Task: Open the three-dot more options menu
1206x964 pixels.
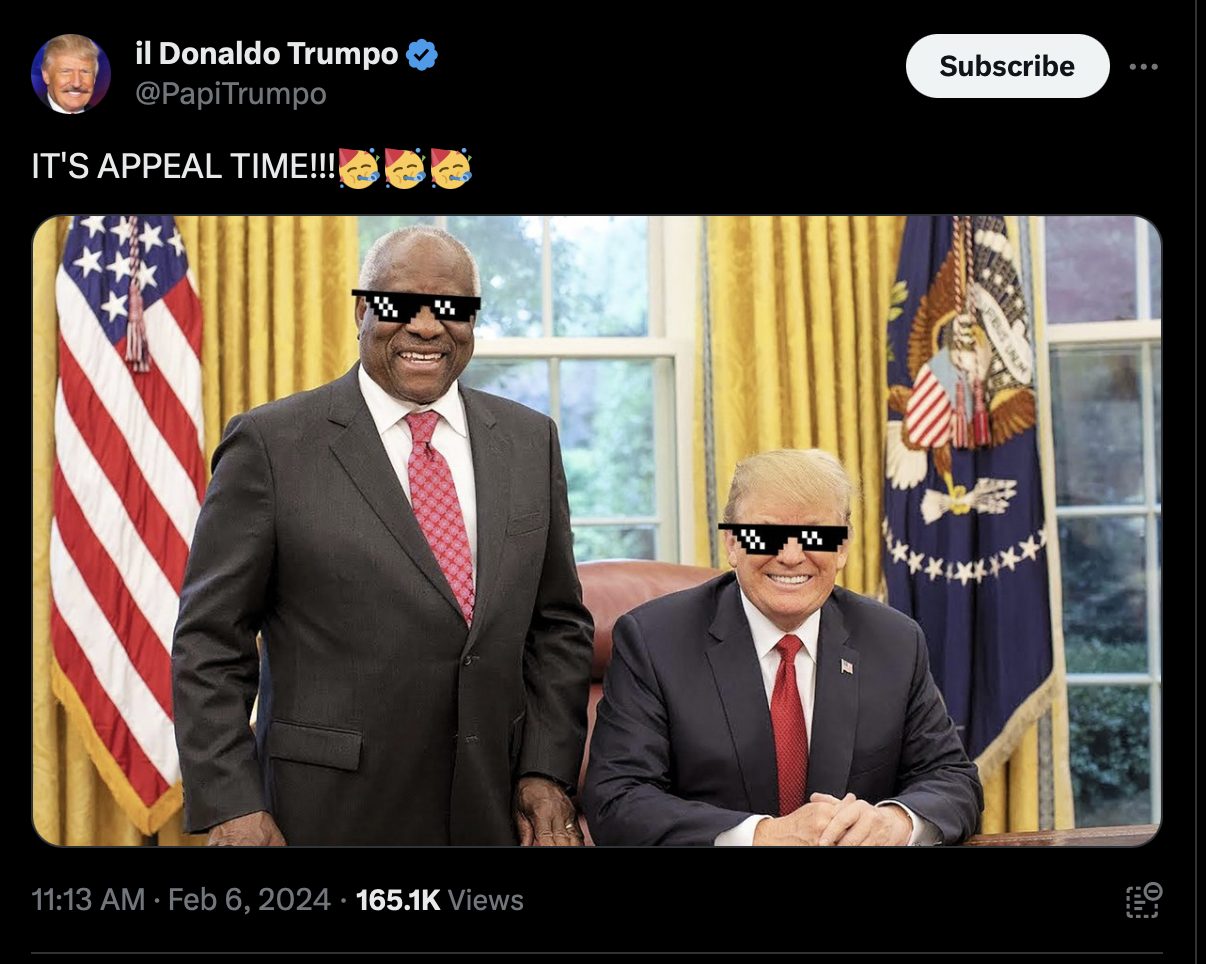Action: 1143,67
